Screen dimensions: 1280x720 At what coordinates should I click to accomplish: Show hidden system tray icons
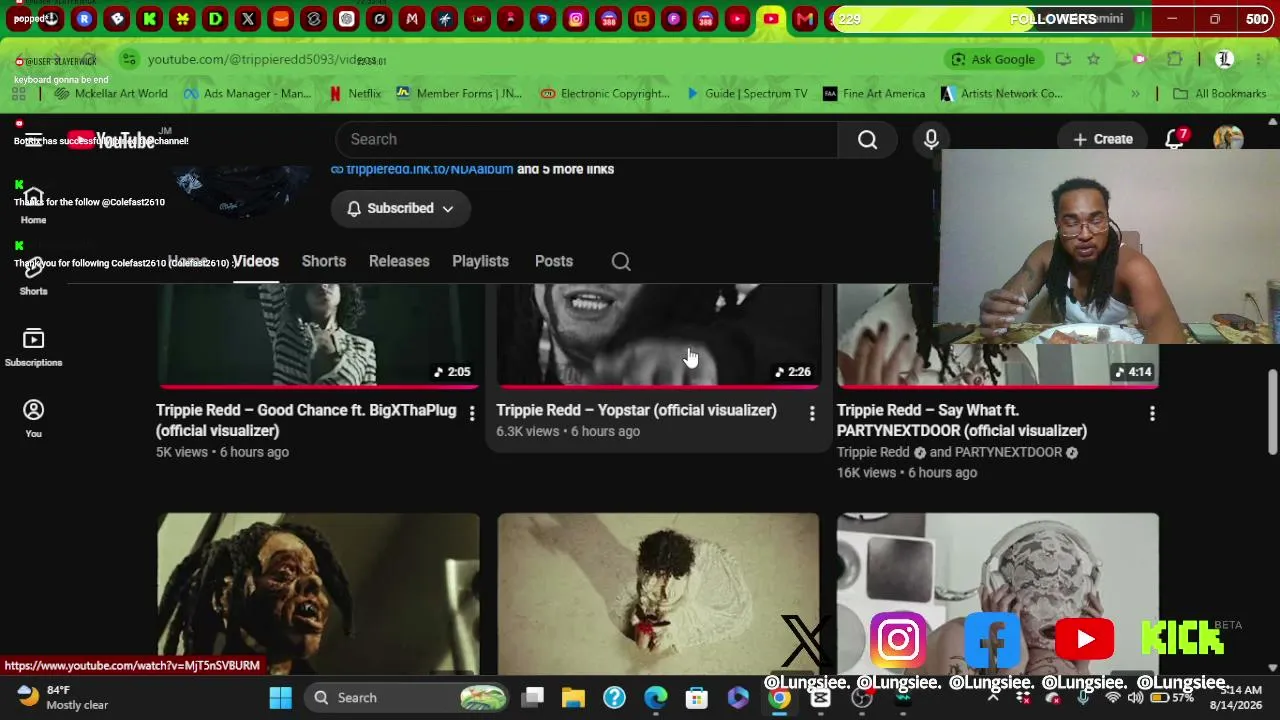pos(993,698)
